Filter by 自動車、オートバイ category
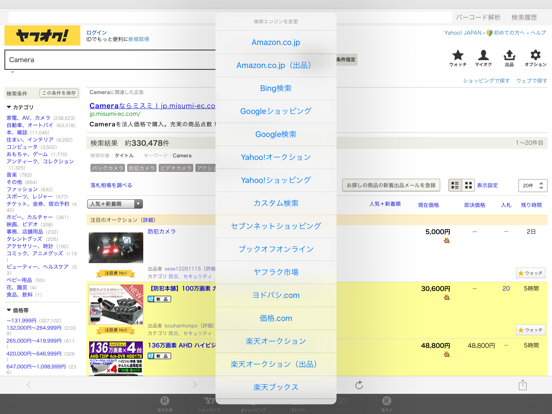Screen dimensions: 552x414 pos(30,125)
